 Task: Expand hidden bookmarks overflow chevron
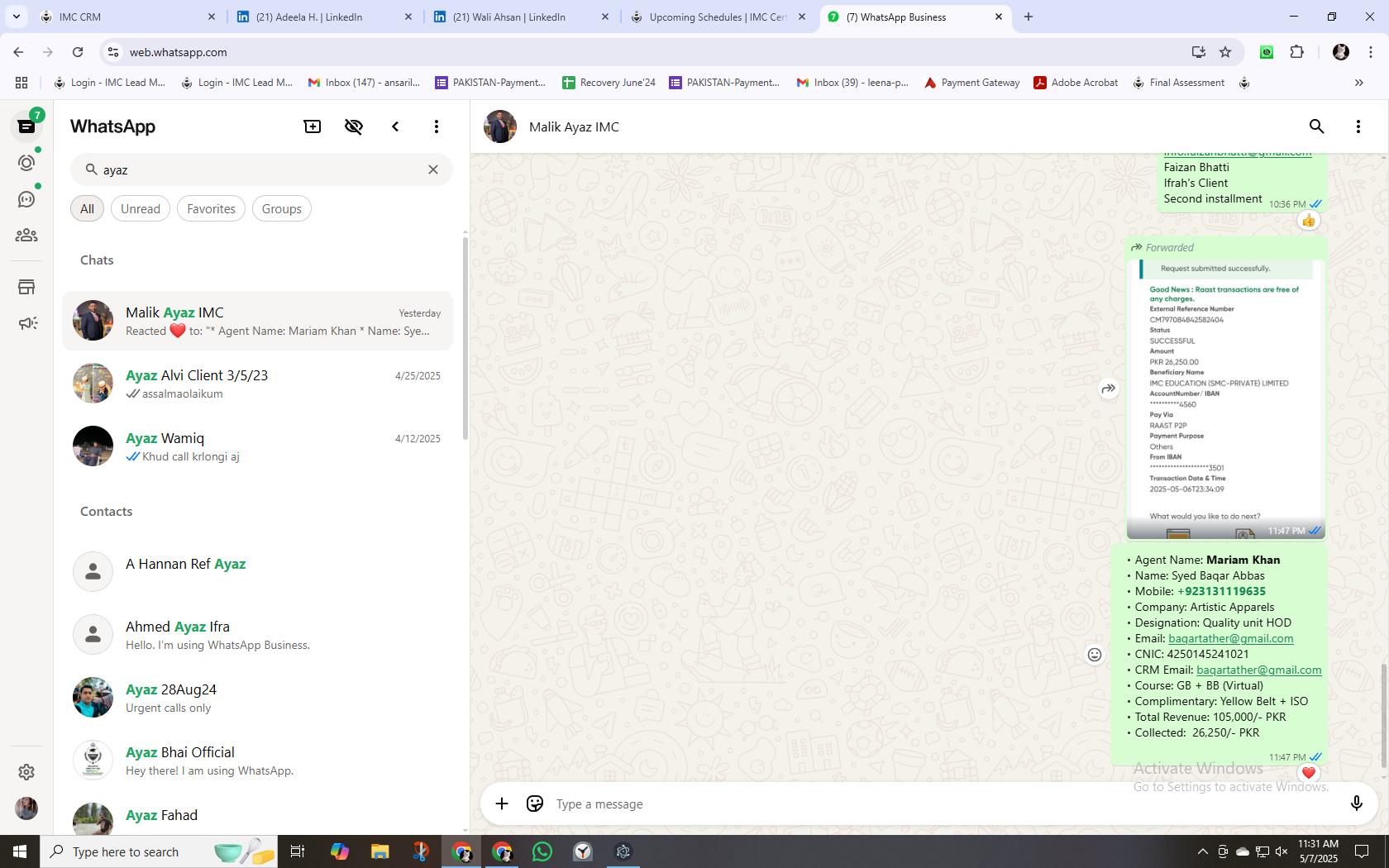[x=1358, y=83]
